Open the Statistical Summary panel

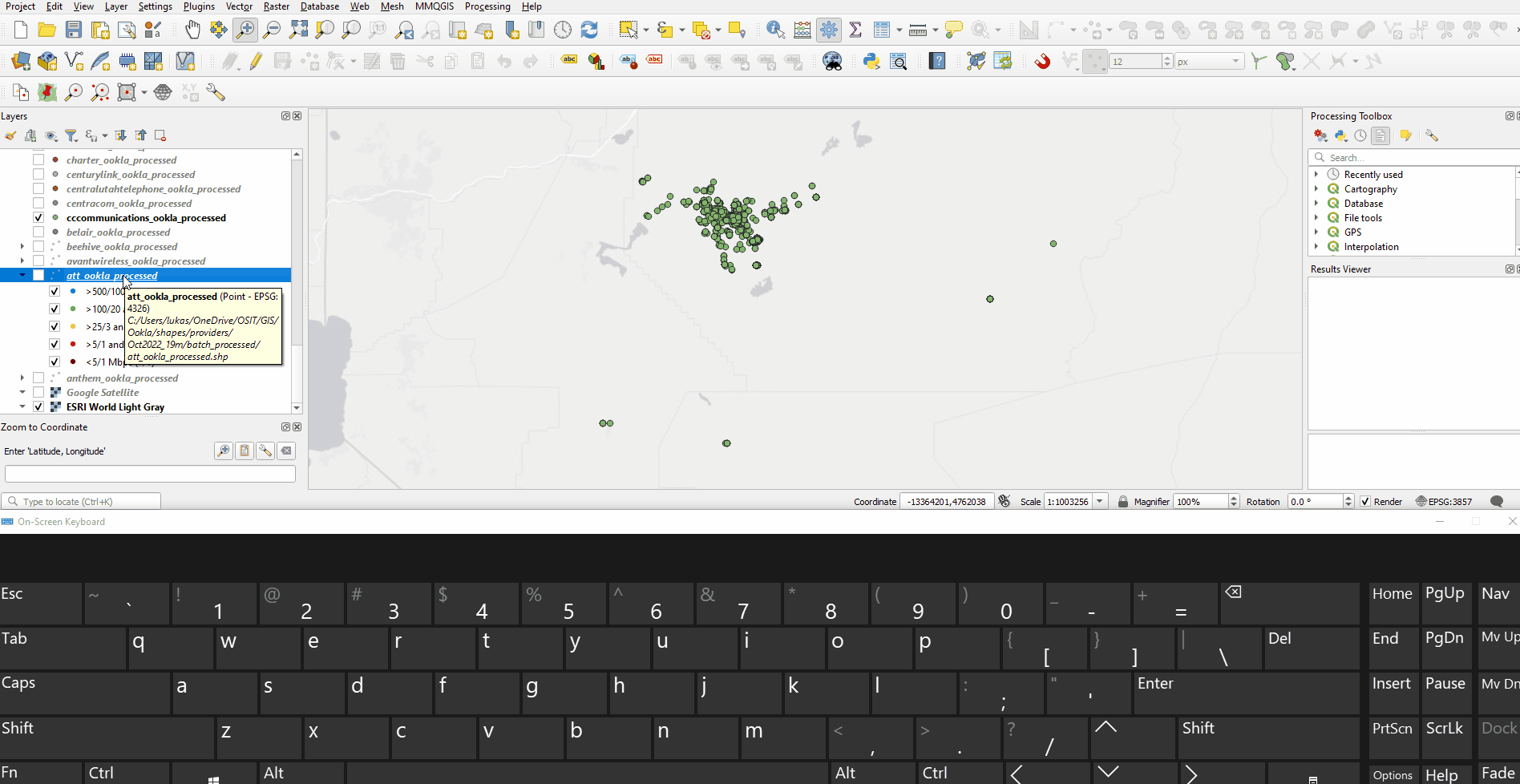[x=855, y=30]
